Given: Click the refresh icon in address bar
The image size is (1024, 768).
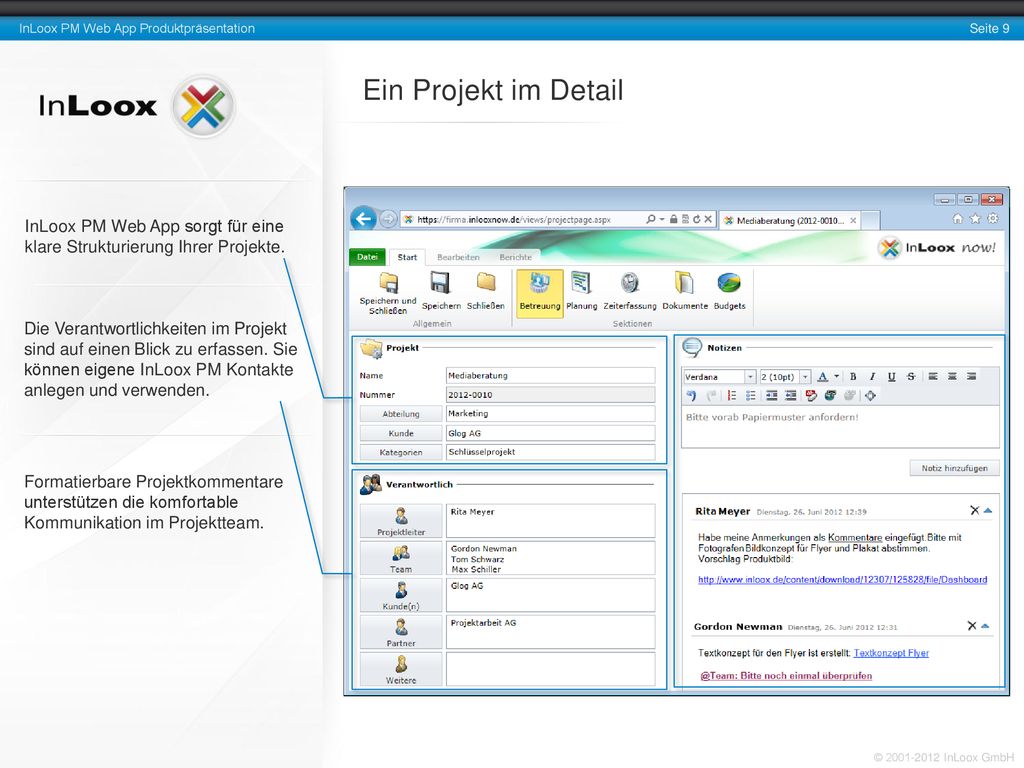Looking at the screenshot, I should tap(696, 219).
